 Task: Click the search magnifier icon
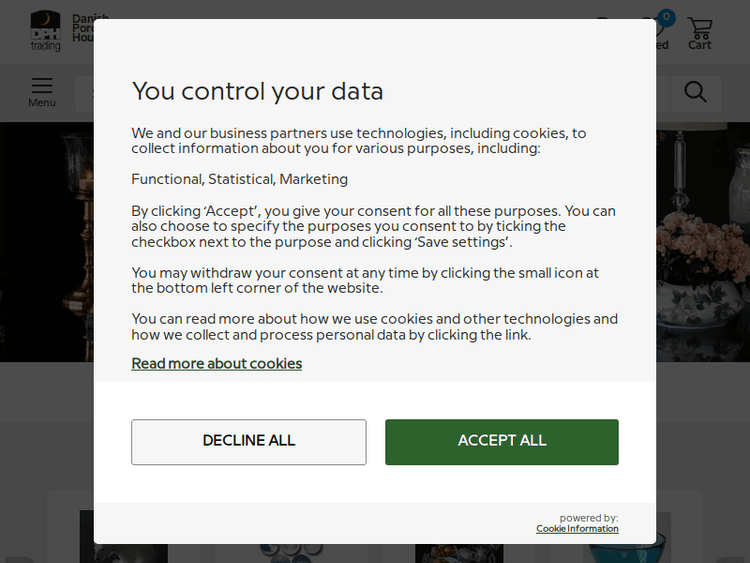pyautogui.click(x=695, y=93)
